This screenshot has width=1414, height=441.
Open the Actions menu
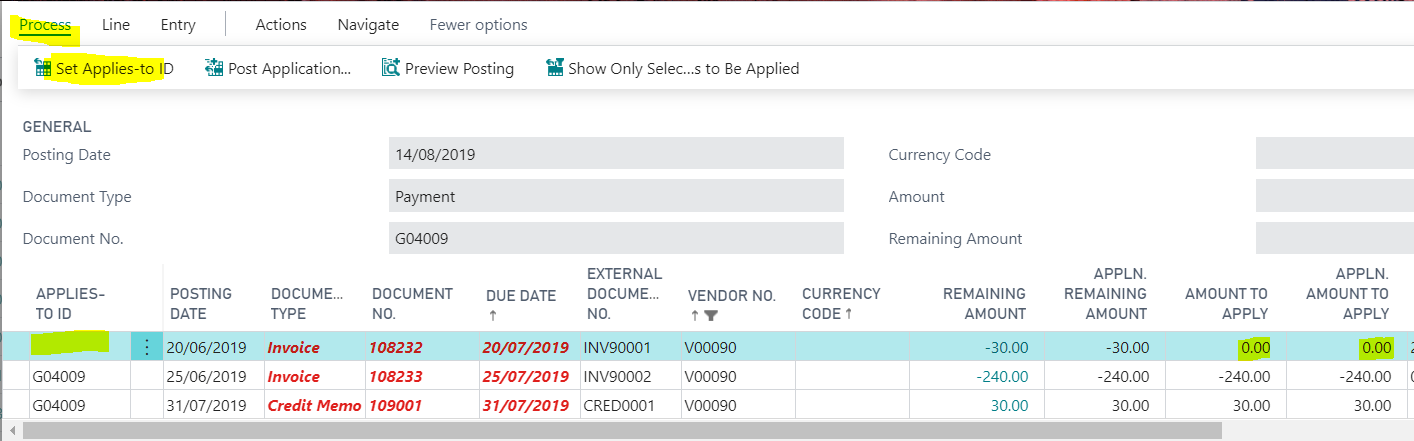click(281, 25)
